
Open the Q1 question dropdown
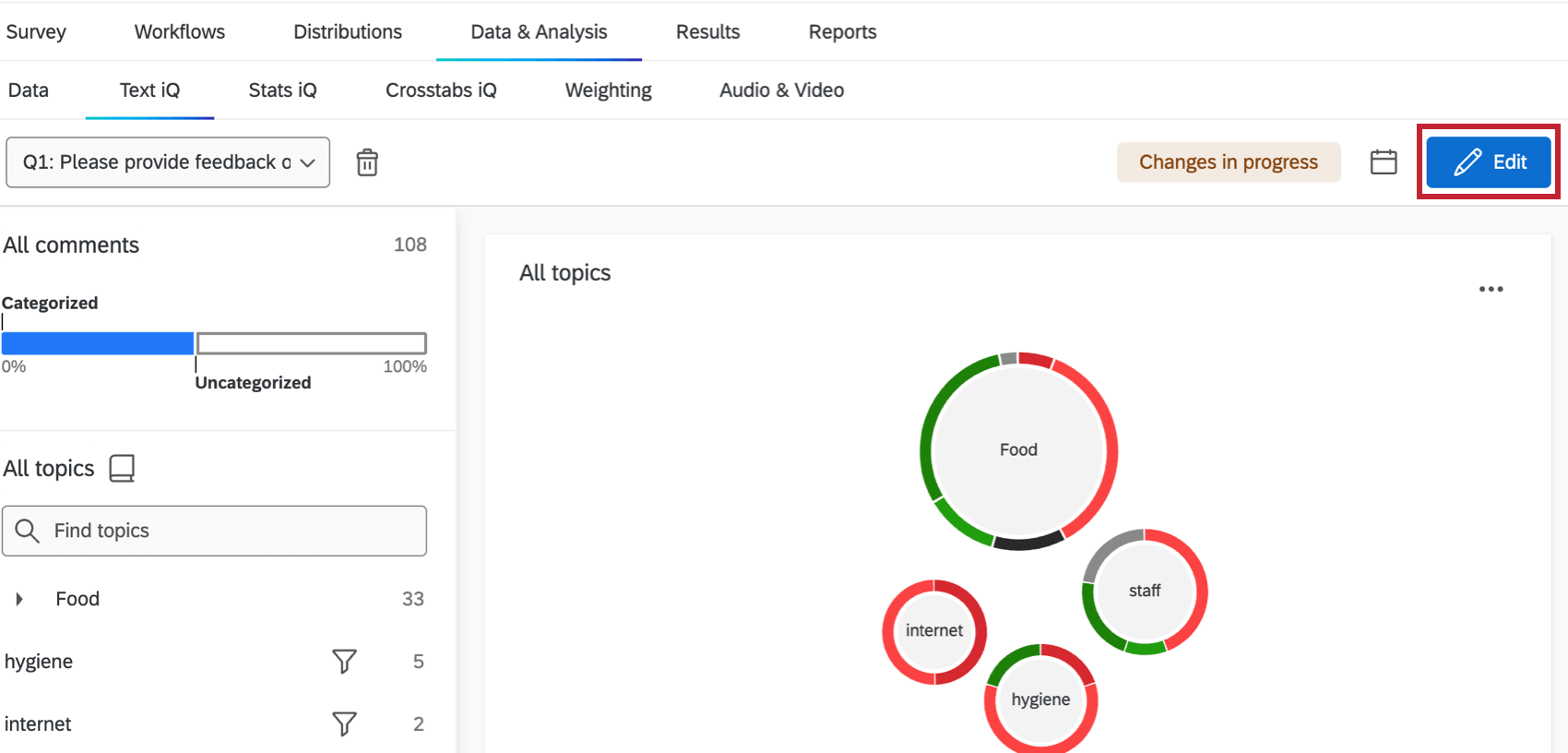tap(168, 162)
